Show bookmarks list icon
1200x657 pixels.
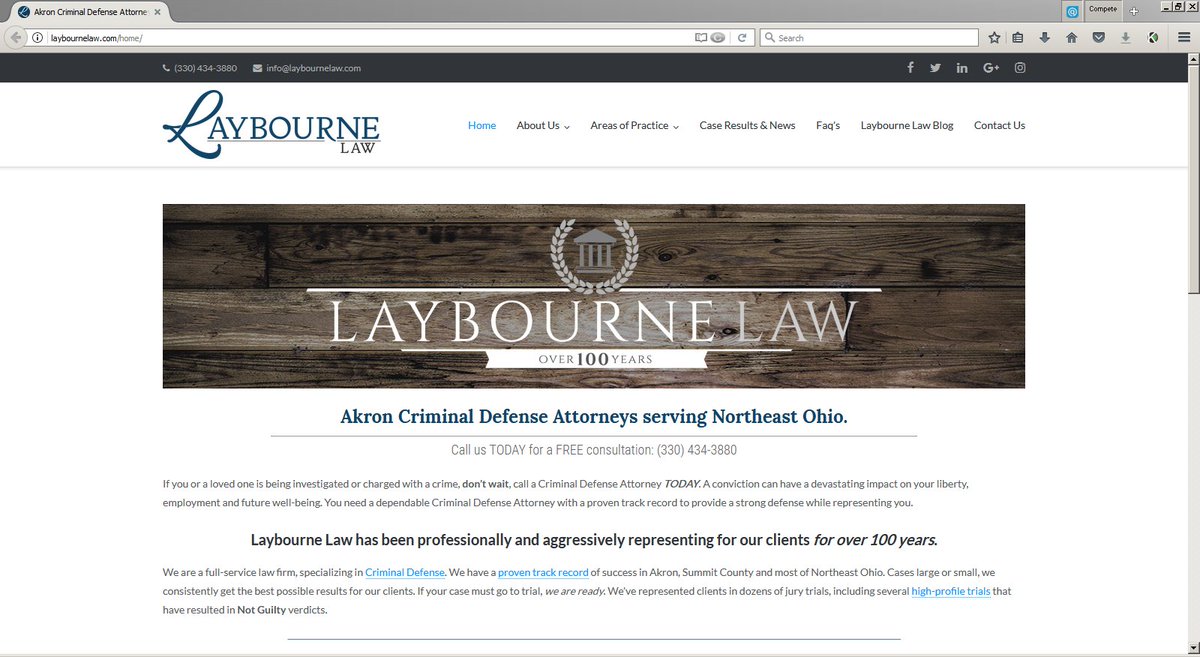(x=1018, y=38)
